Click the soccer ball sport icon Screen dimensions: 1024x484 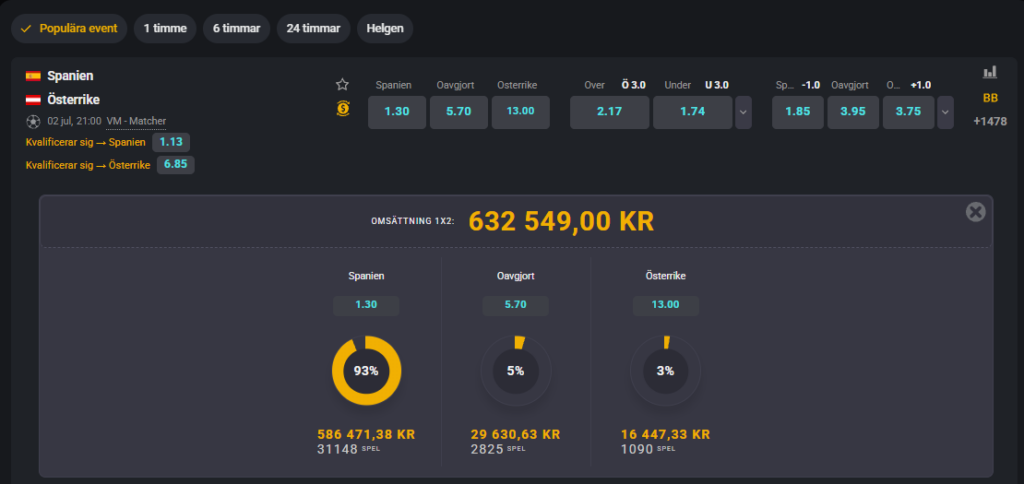[x=33, y=121]
